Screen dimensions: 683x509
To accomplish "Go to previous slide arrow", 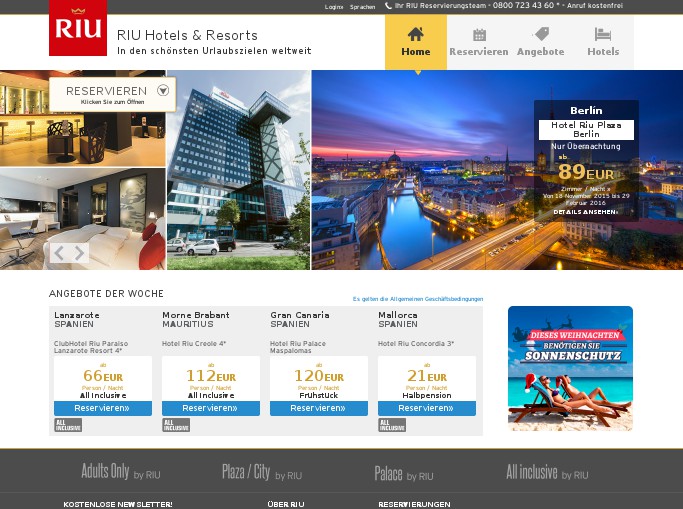I will coord(59,253).
